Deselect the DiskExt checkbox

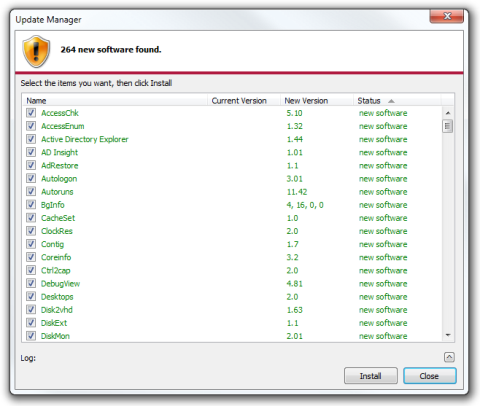tap(31, 323)
